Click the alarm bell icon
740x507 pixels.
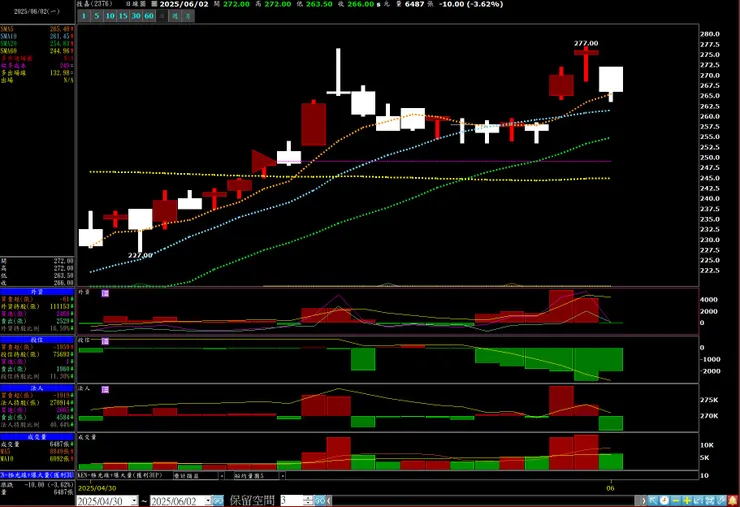tap(733, 500)
